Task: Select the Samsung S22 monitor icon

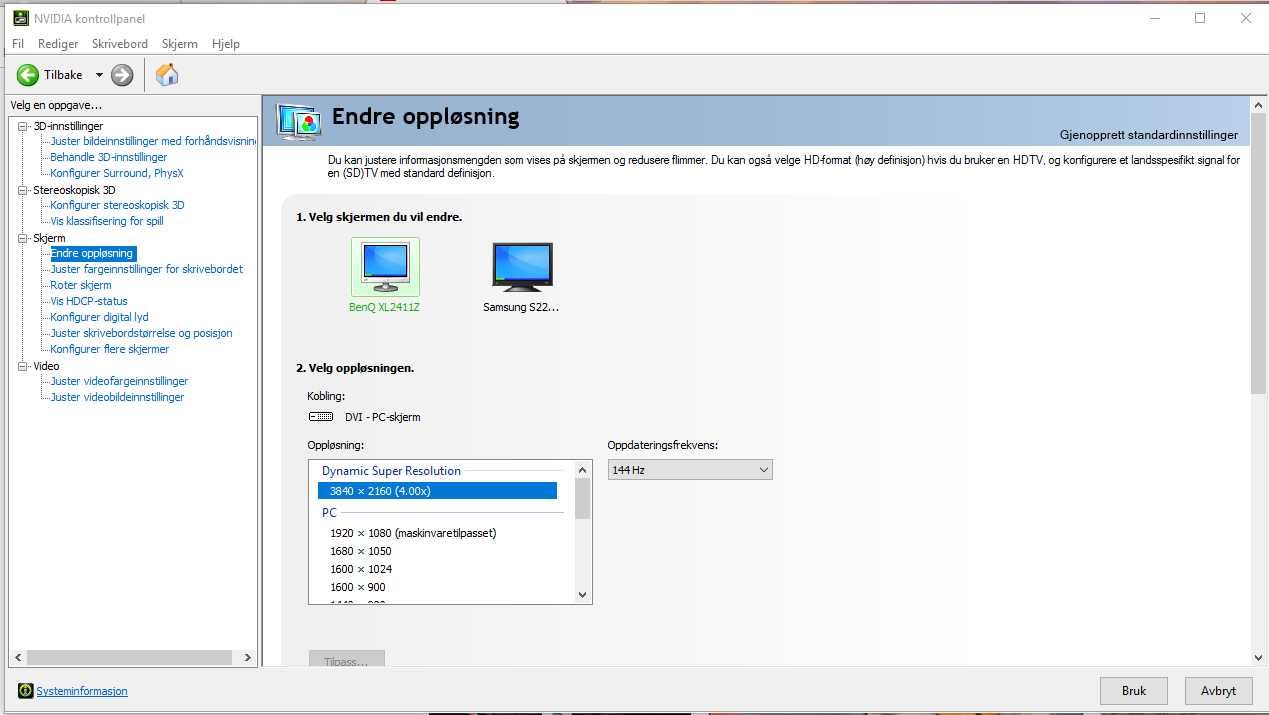Action: coord(522,267)
